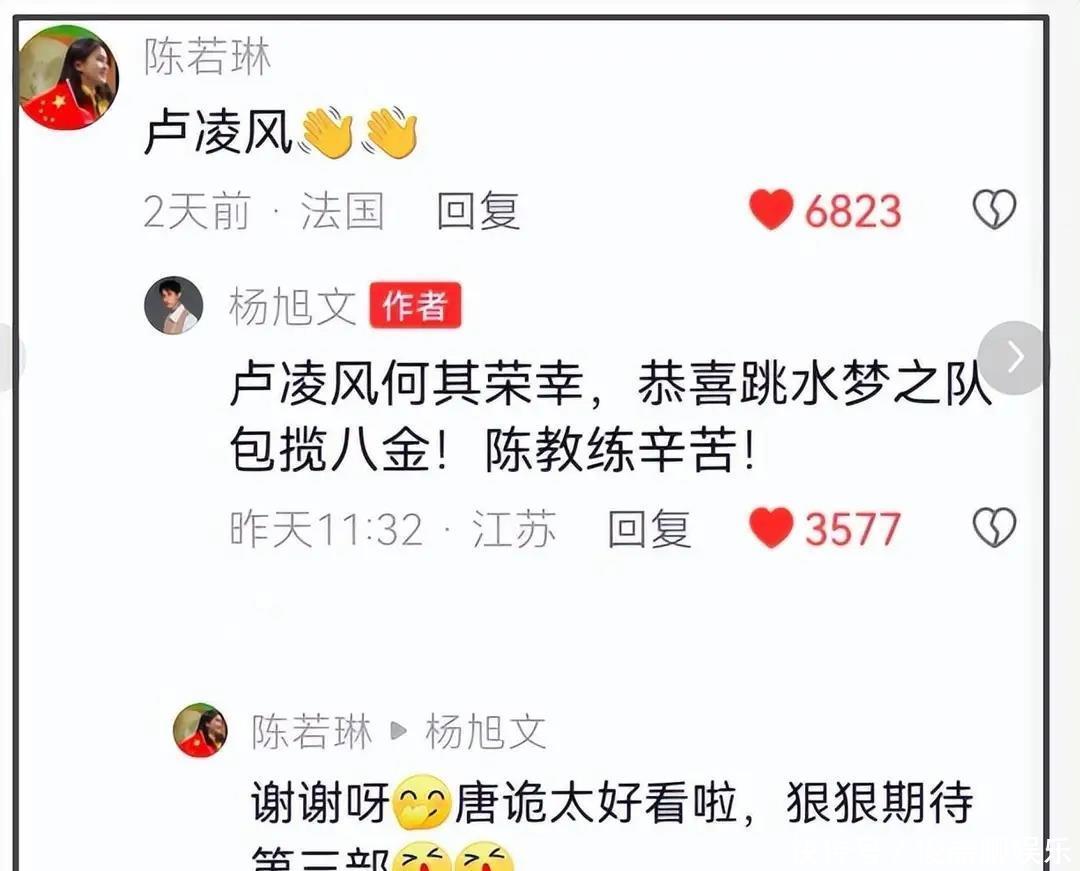Open 杨旭文's profile avatar

174,305
